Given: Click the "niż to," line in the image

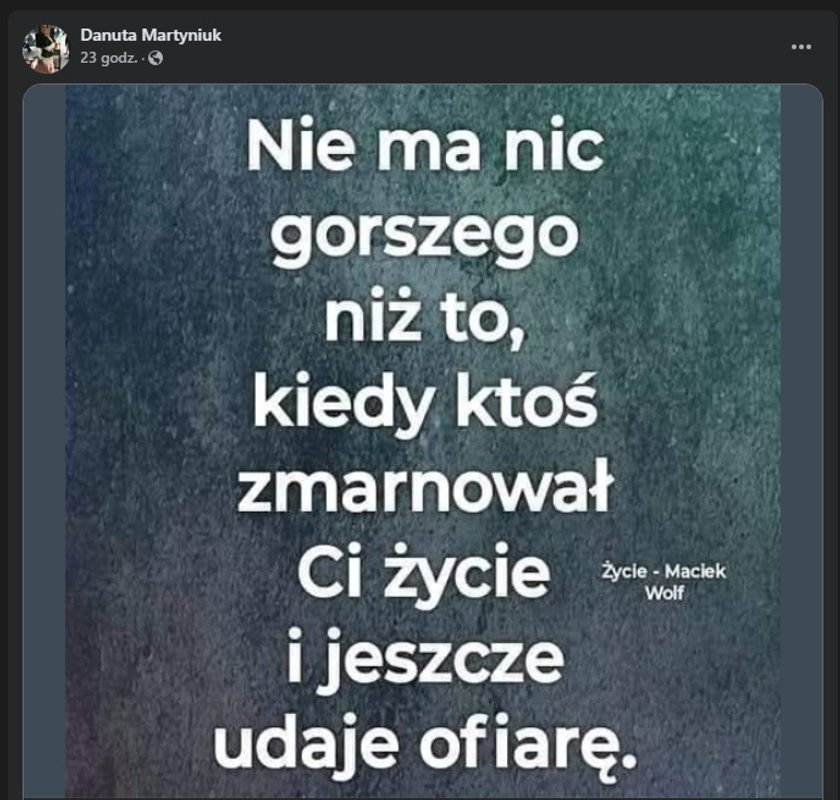Looking at the screenshot, I should pos(426,318).
